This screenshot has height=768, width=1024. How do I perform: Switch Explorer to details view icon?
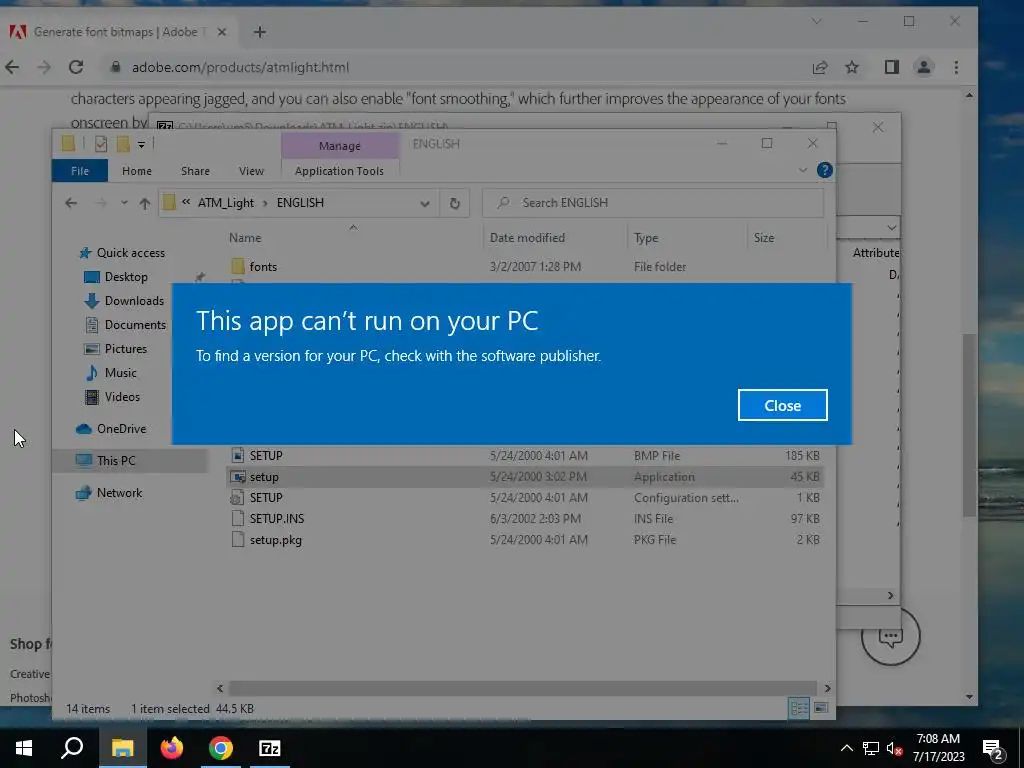[799, 708]
